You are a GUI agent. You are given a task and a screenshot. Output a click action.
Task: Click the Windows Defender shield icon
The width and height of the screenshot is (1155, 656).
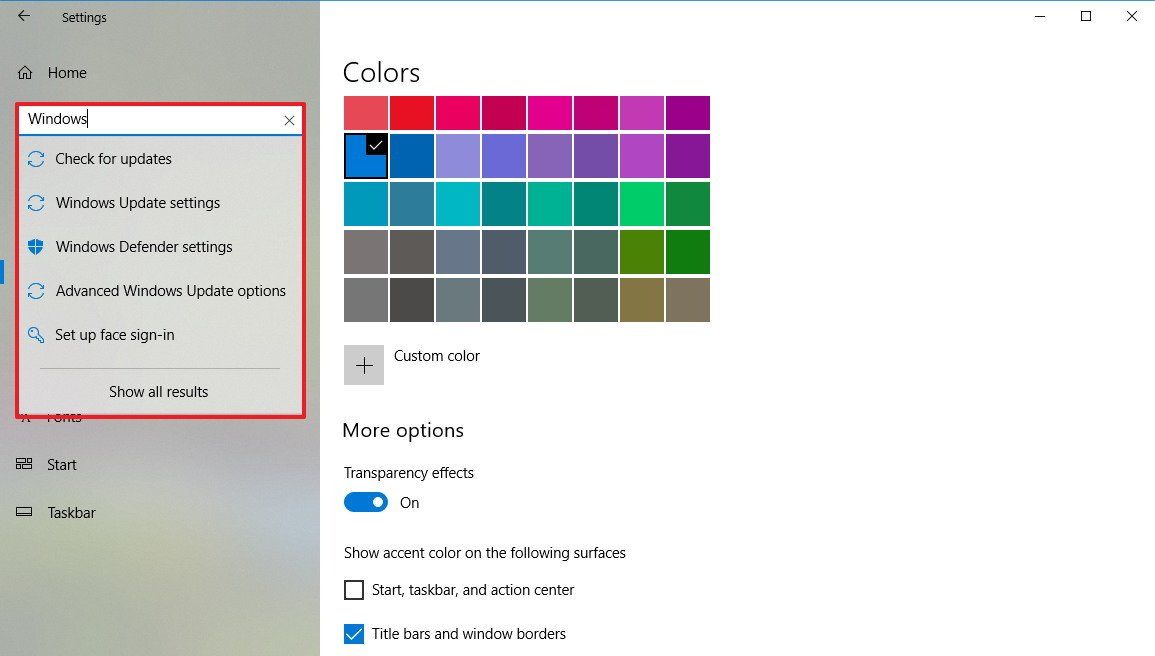pyautogui.click(x=37, y=247)
